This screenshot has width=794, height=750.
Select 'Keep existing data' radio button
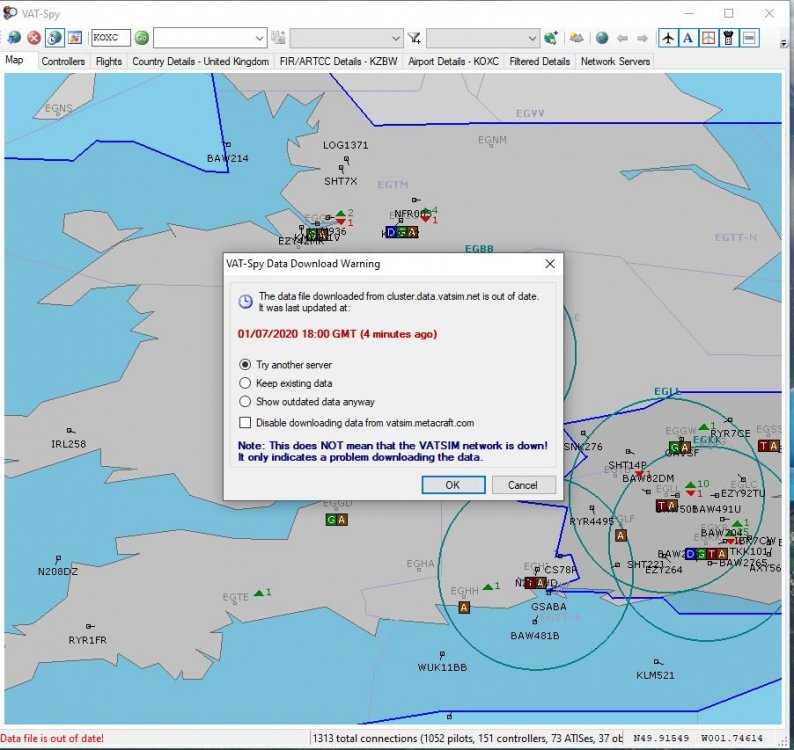(x=246, y=383)
